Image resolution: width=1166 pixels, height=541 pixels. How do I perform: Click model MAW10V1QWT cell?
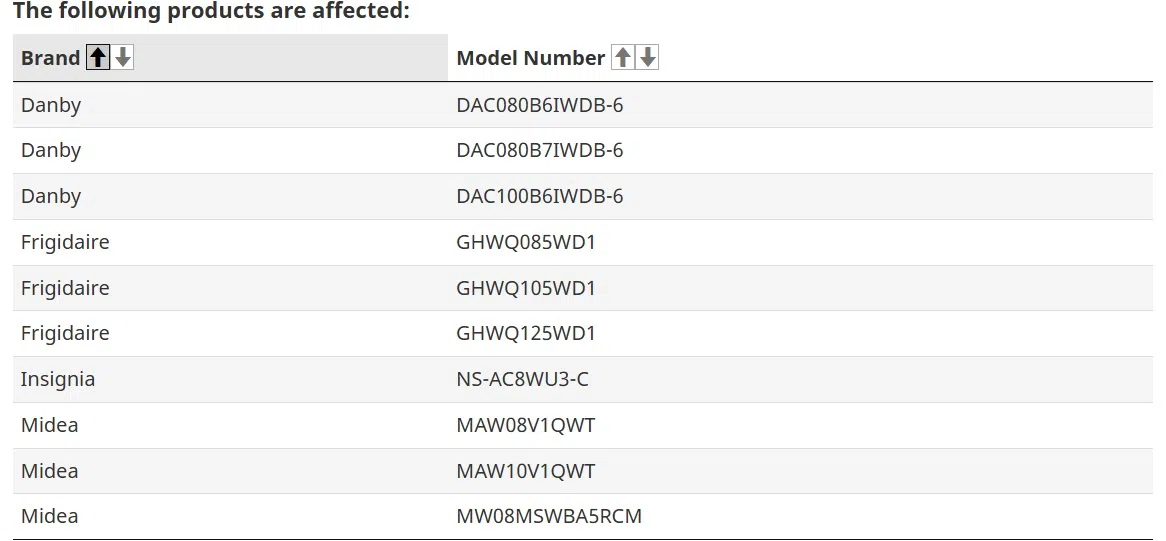coord(526,471)
